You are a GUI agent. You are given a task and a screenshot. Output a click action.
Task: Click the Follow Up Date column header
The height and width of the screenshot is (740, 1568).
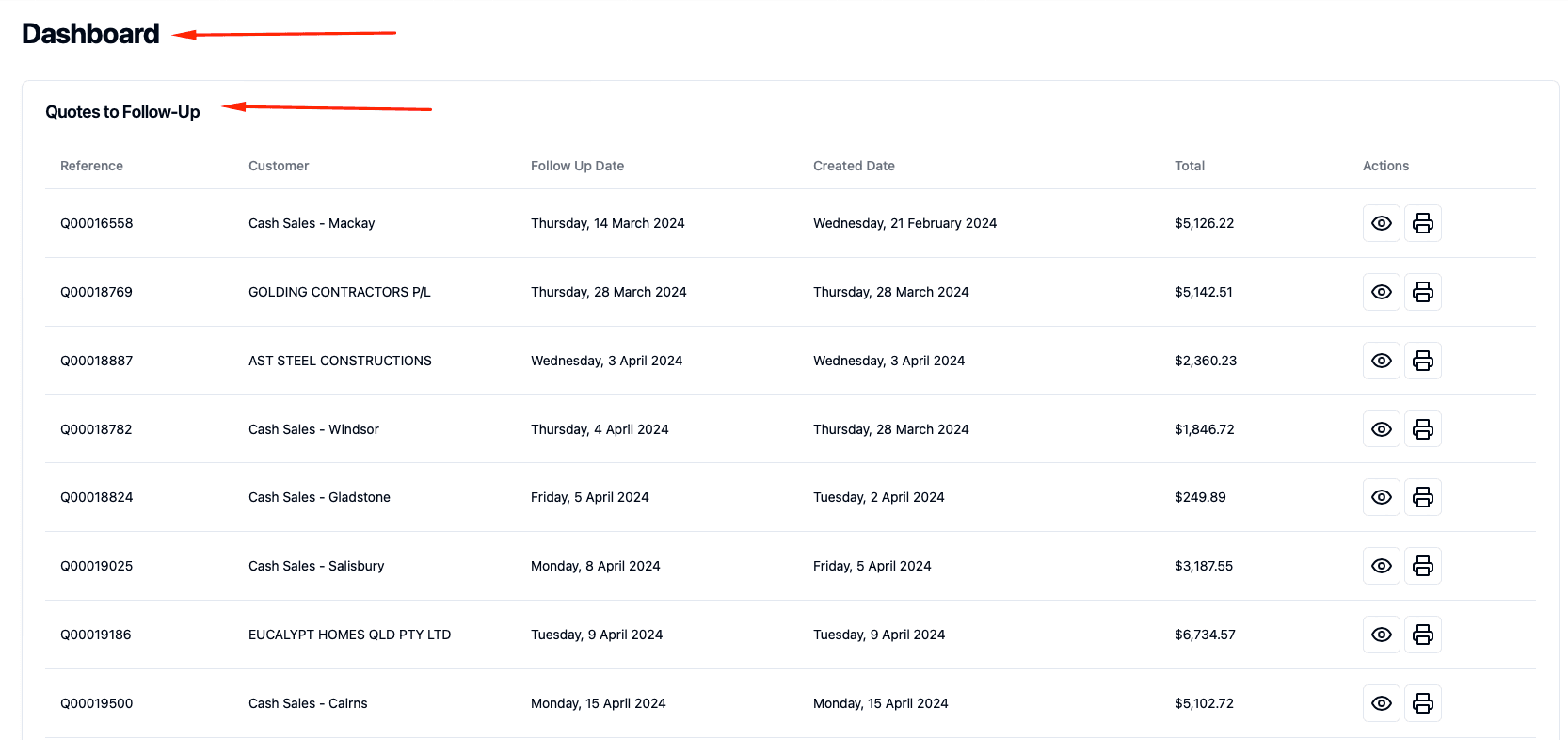pyautogui.click(x=577, y=166)
